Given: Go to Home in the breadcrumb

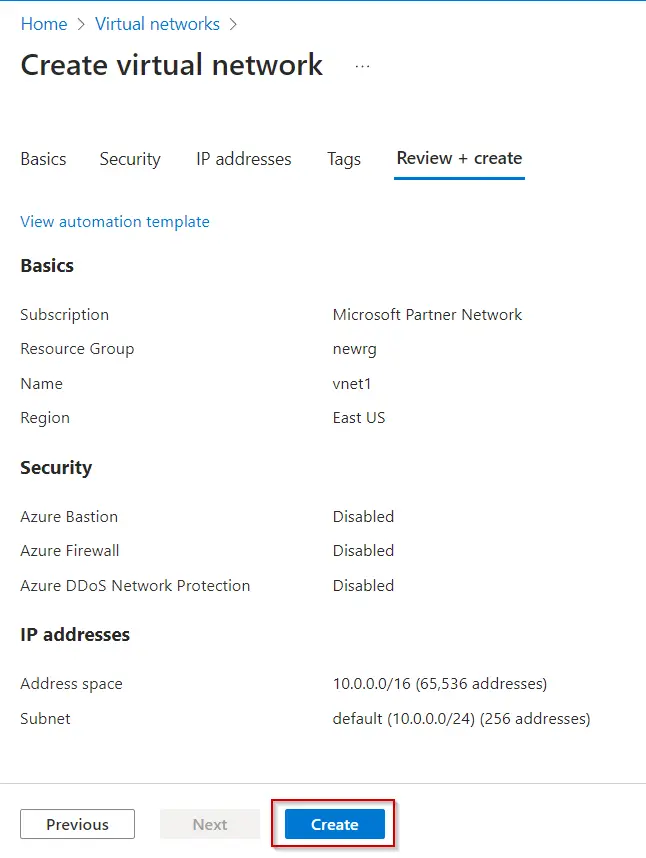Looking at the screenshot, I should 44,24.
